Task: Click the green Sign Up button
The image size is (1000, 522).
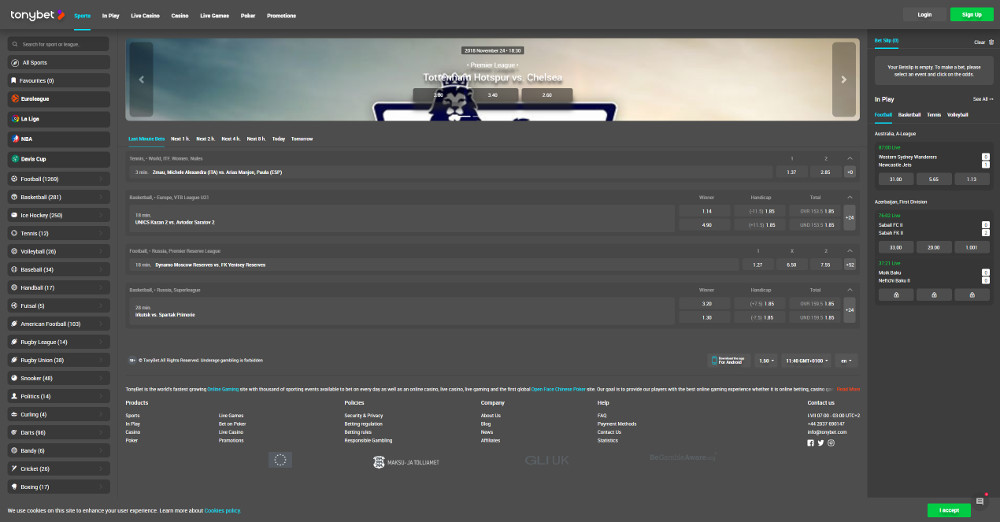Action: coord(972,15)
